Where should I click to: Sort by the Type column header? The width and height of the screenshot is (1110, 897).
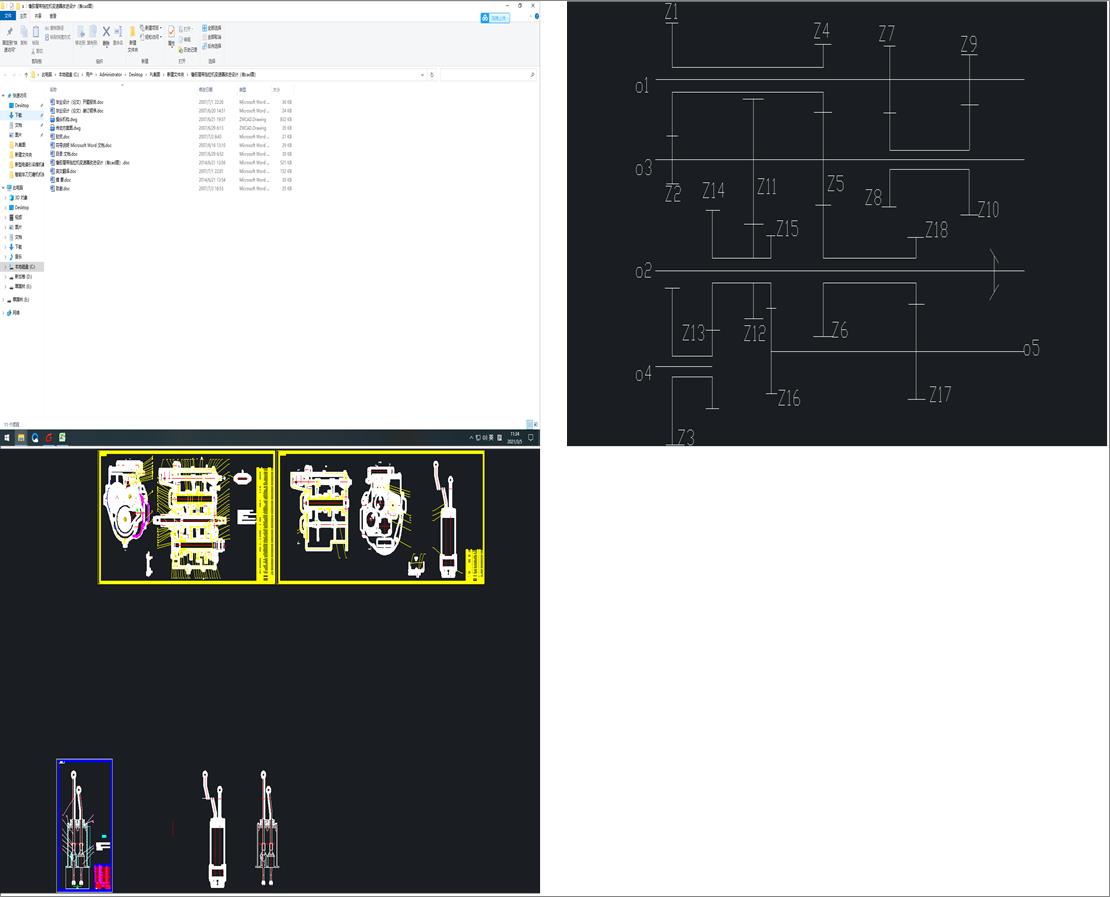(x=242, y=90)
